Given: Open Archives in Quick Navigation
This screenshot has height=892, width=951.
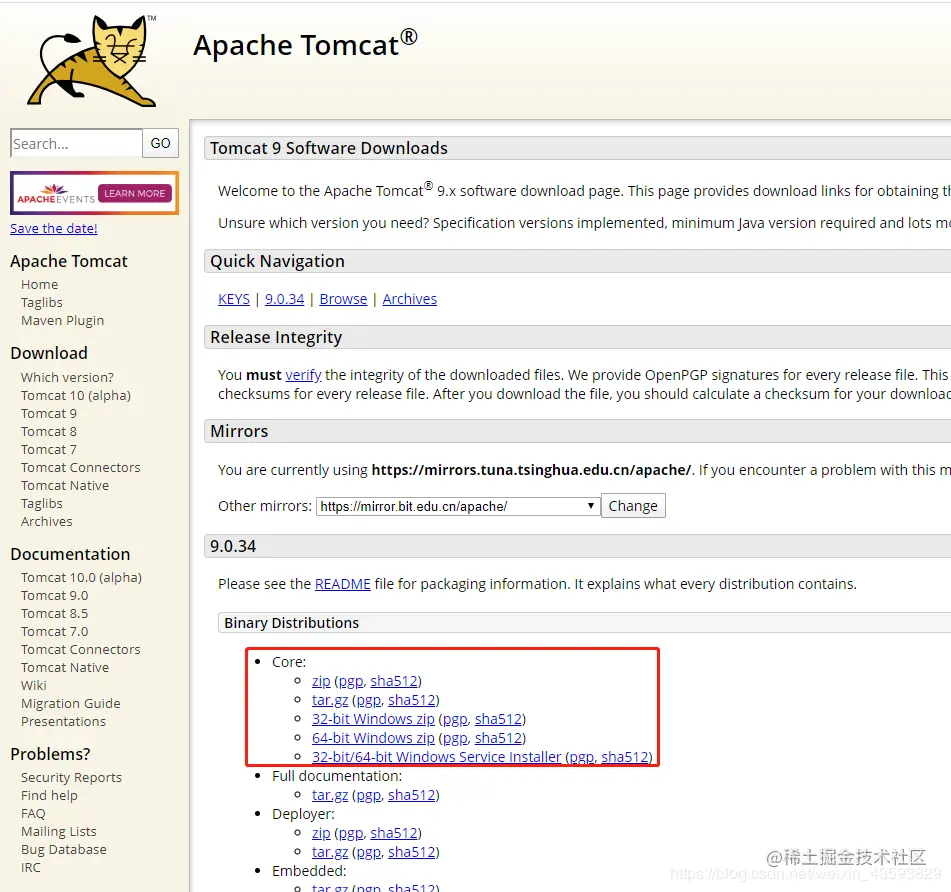Looking at the screenshot, I should [x=409, y=299].
